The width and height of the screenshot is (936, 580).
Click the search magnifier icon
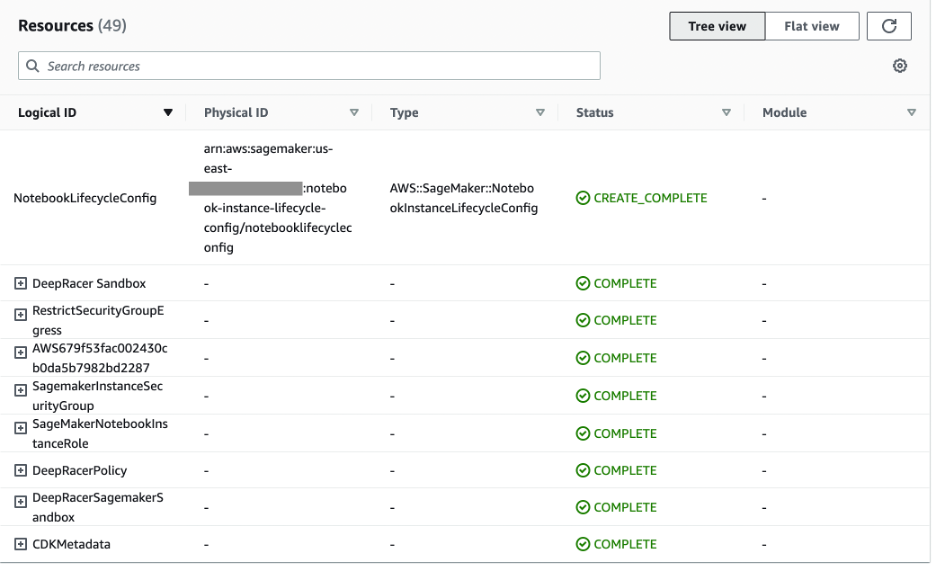coord(33,66)
